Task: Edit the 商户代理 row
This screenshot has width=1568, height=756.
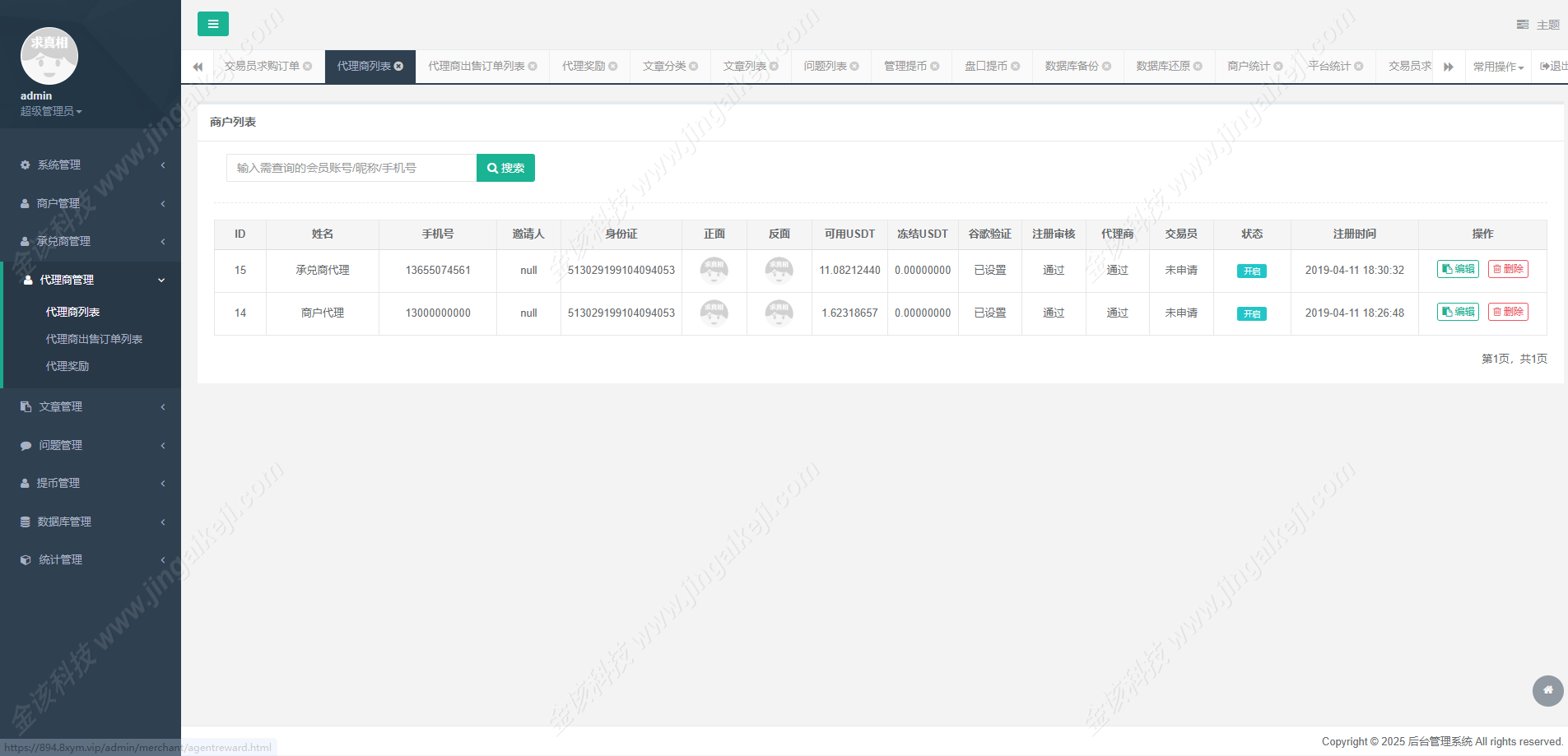Action: [x=1458, y=312]
